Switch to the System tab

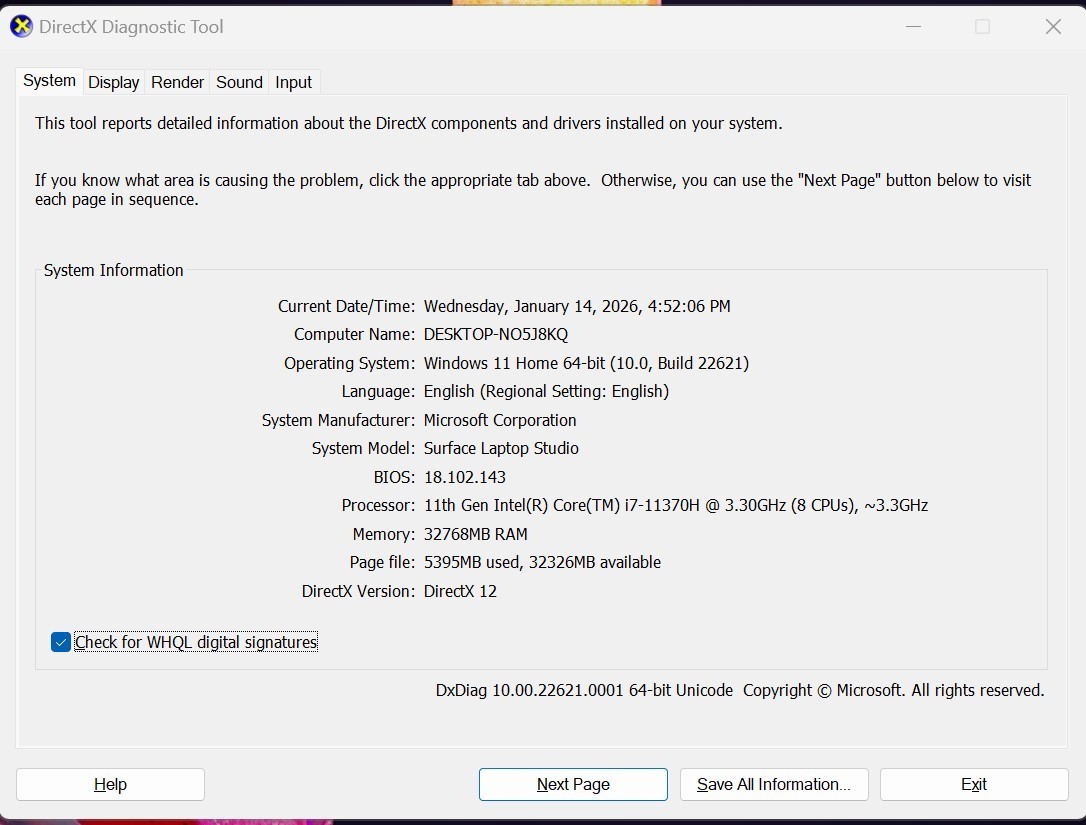(49, 80)
